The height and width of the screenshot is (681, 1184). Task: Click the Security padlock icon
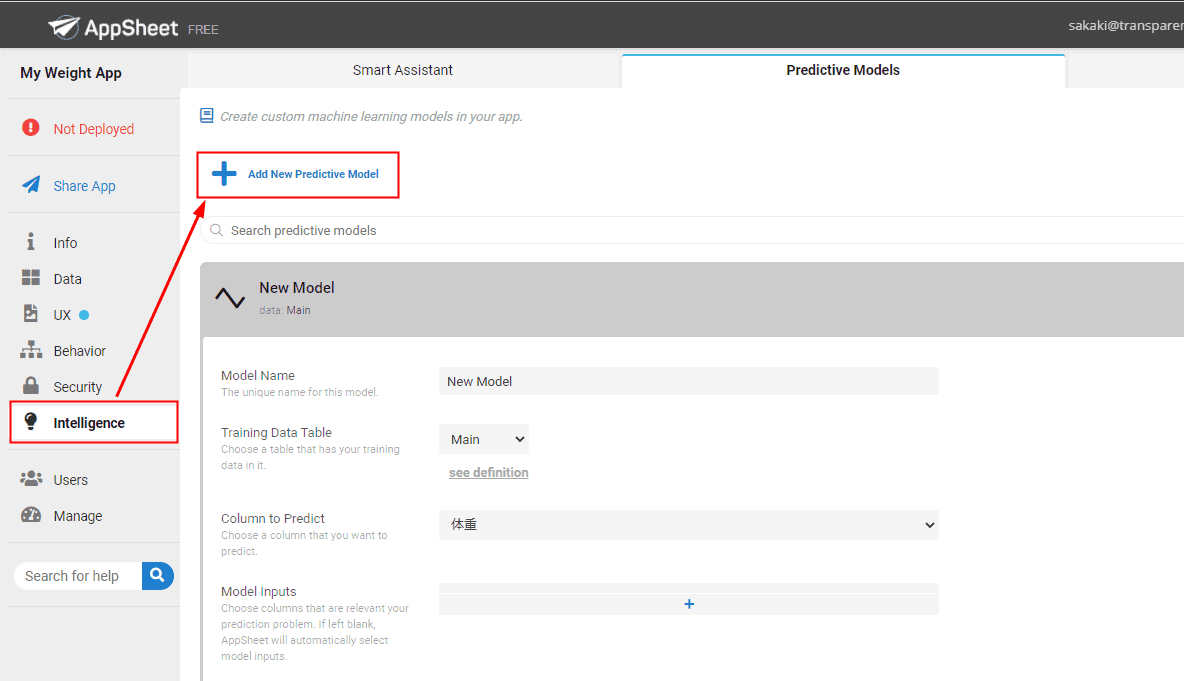(x=31, y=386)
